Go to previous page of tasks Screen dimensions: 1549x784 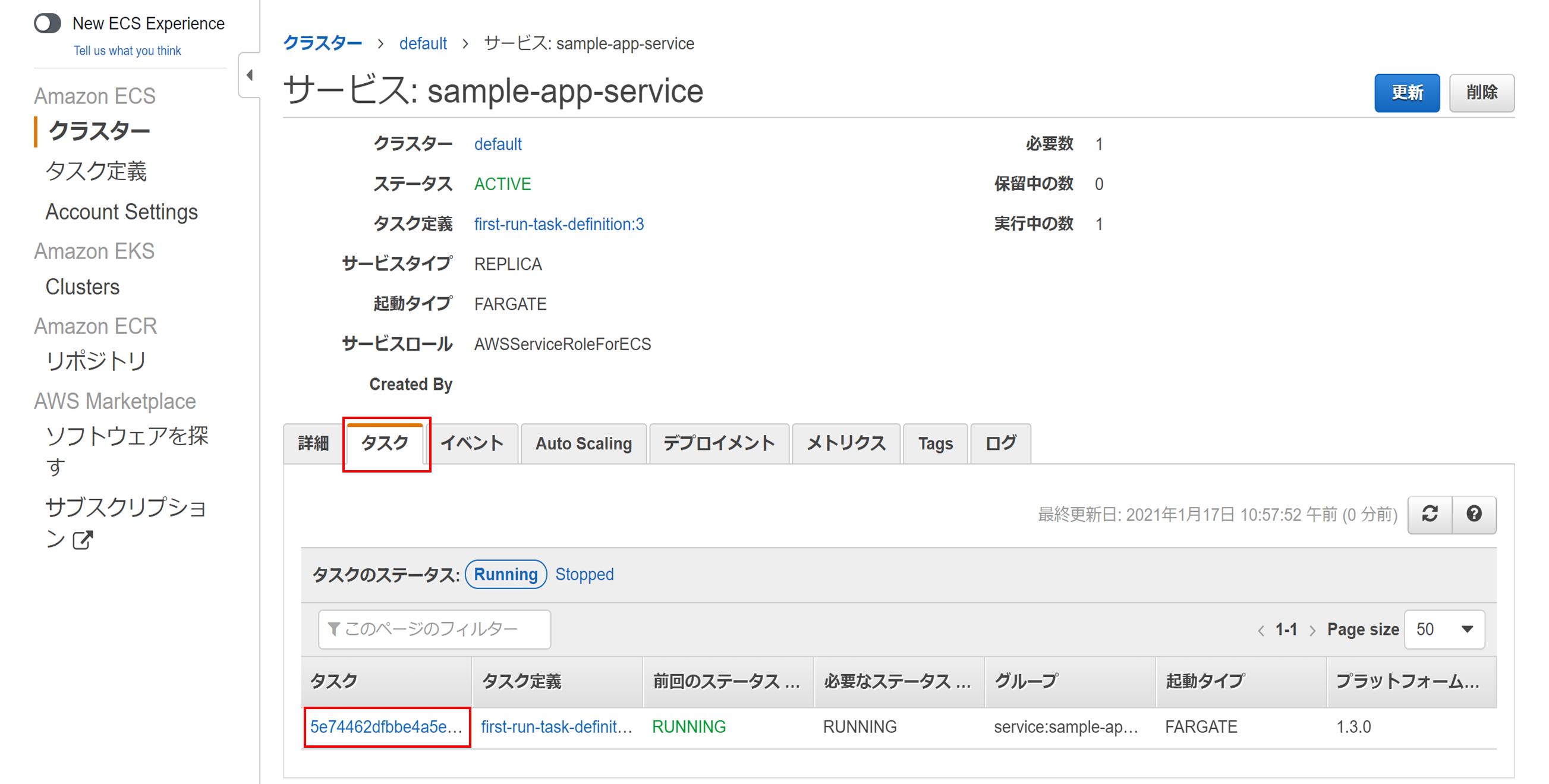pyautogui.click(x=1260, y=630)
